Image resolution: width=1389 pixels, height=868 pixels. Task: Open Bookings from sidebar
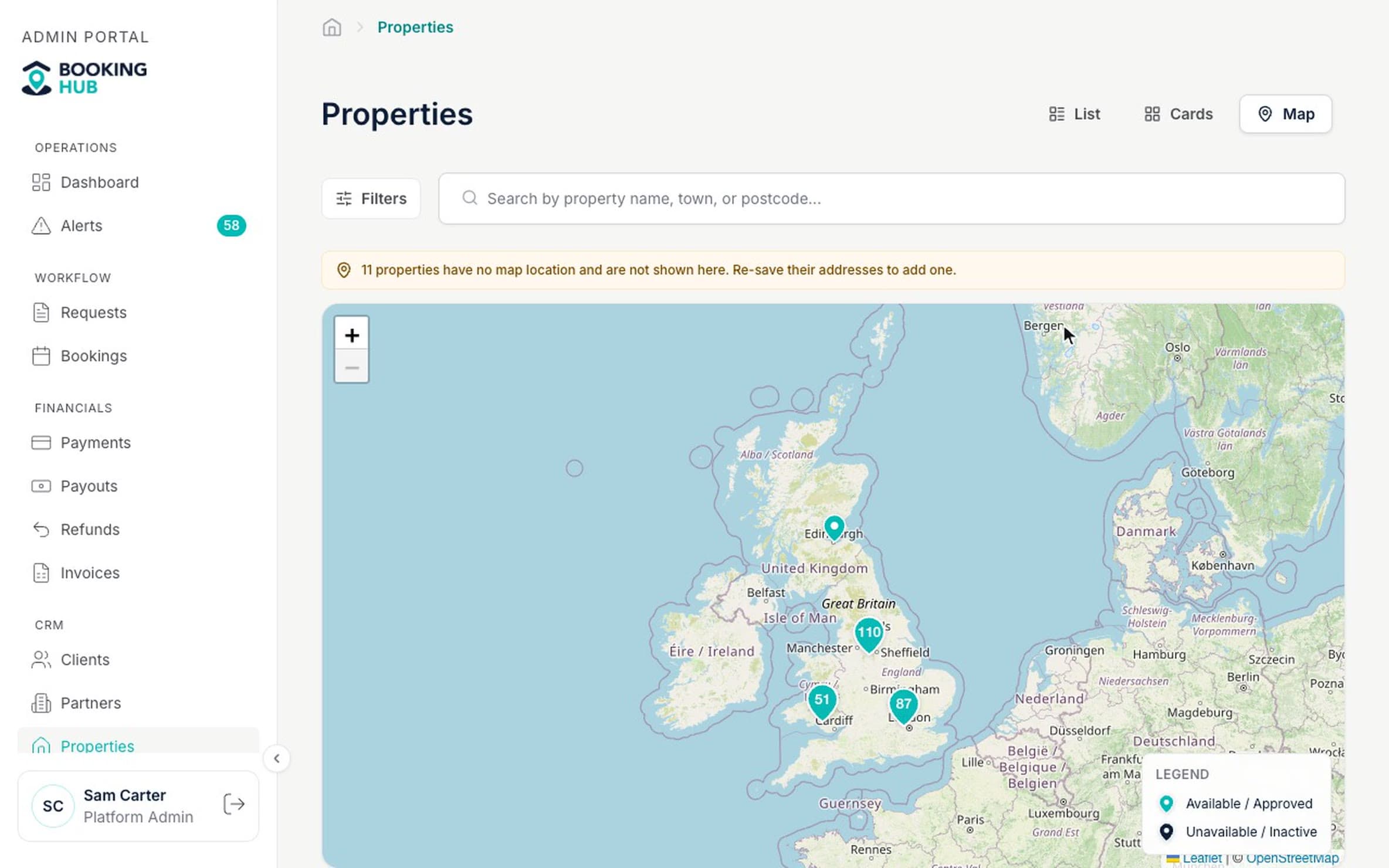click(138, 356)
